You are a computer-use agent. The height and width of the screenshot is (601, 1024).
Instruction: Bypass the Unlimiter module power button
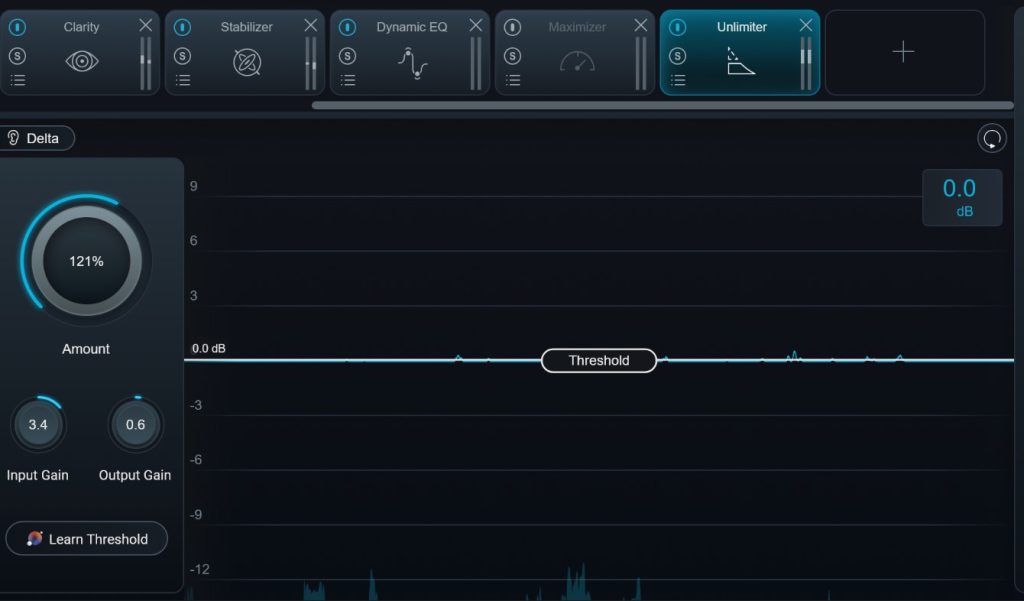678,28
